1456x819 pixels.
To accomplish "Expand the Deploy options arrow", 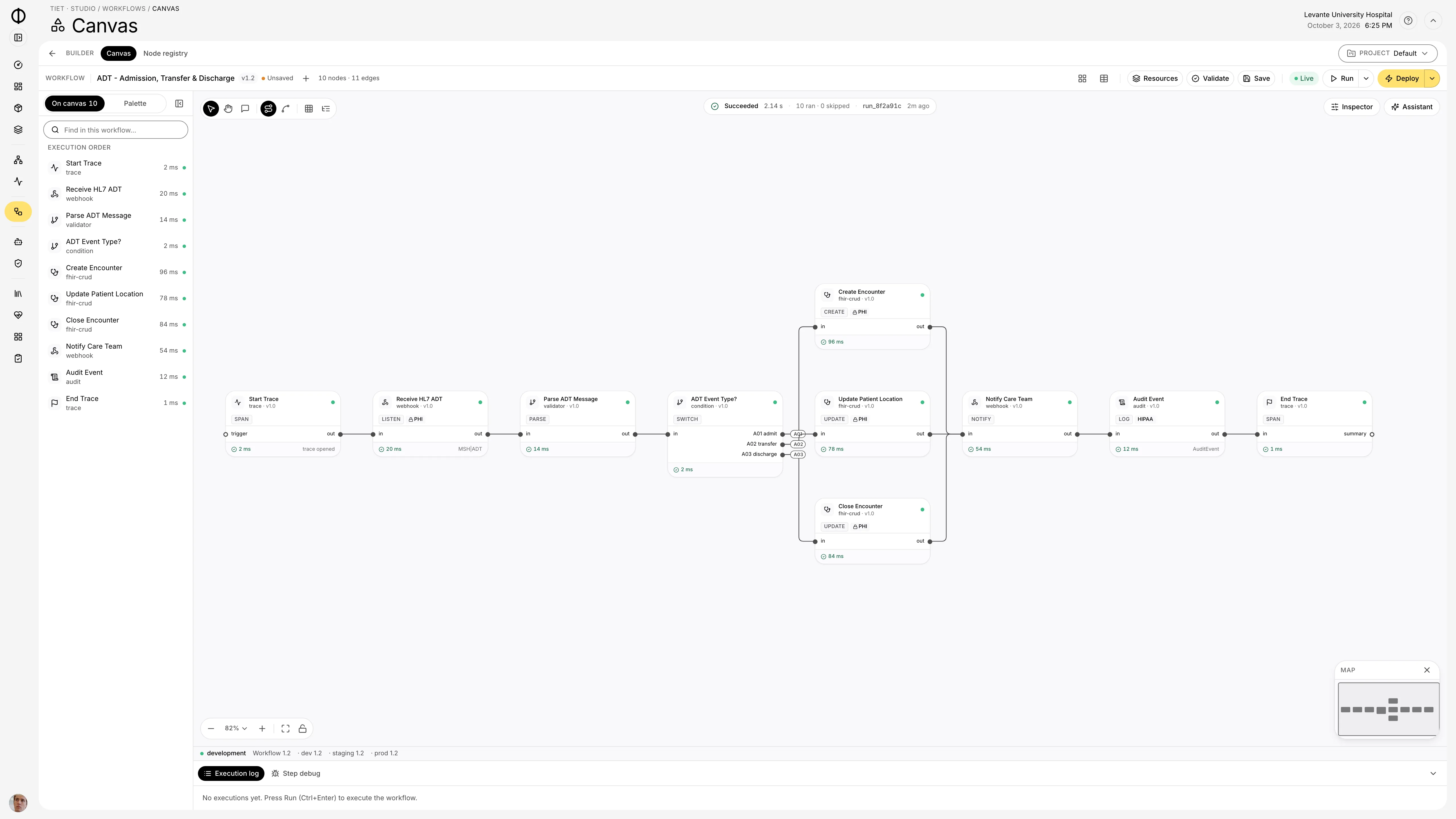I will [1432, 78].
